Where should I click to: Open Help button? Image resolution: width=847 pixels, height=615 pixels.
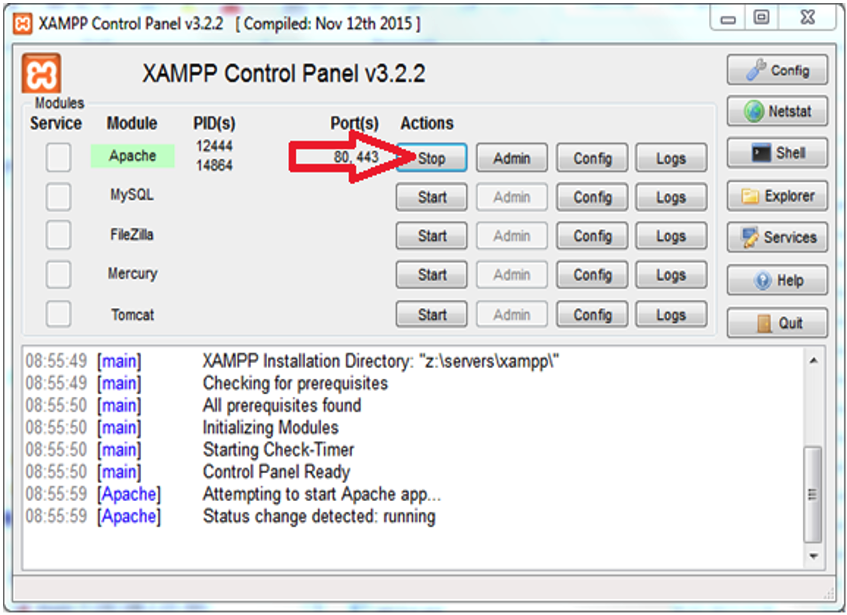pos(777,280)
